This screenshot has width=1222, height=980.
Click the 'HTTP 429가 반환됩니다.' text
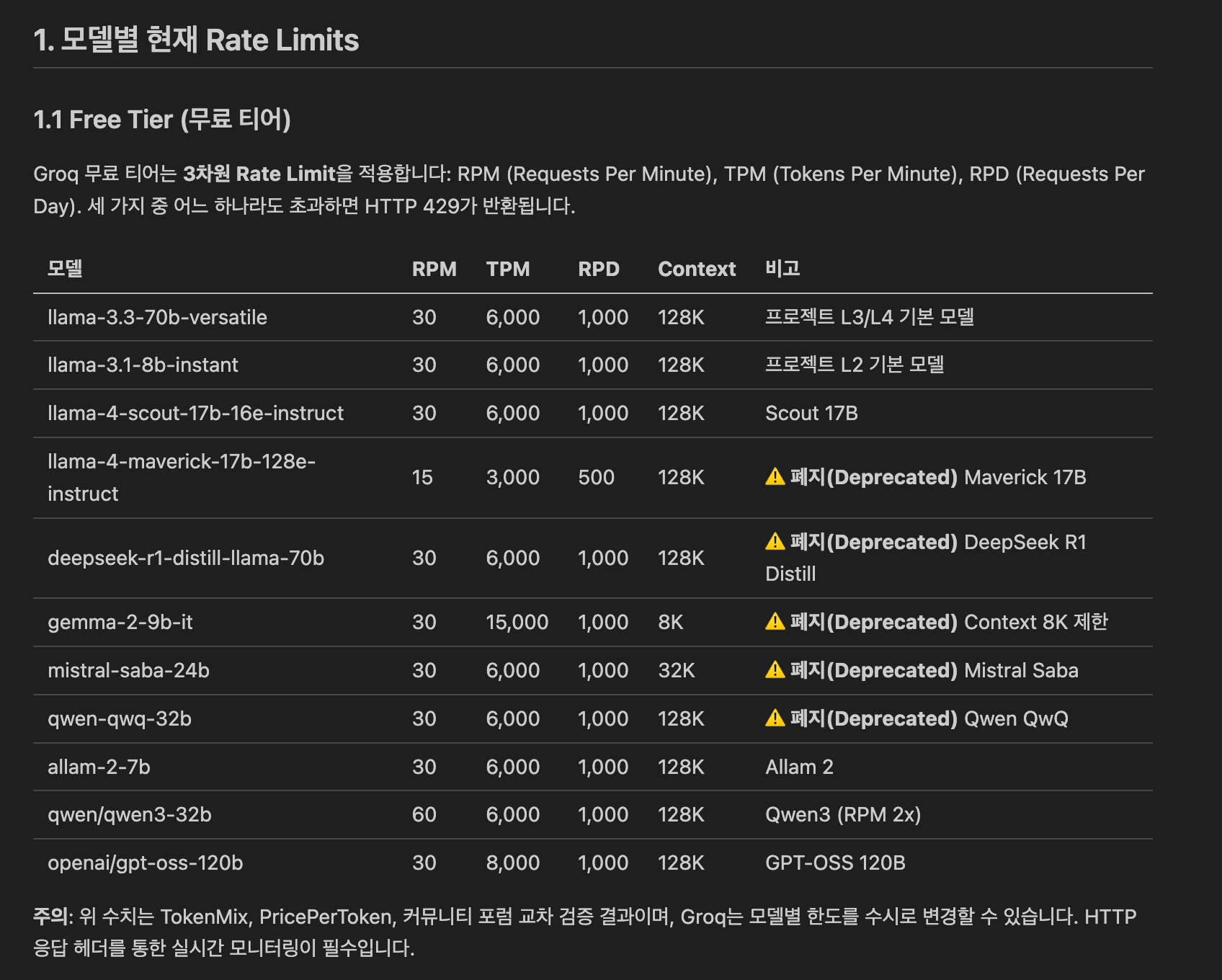tap(470, 206)
